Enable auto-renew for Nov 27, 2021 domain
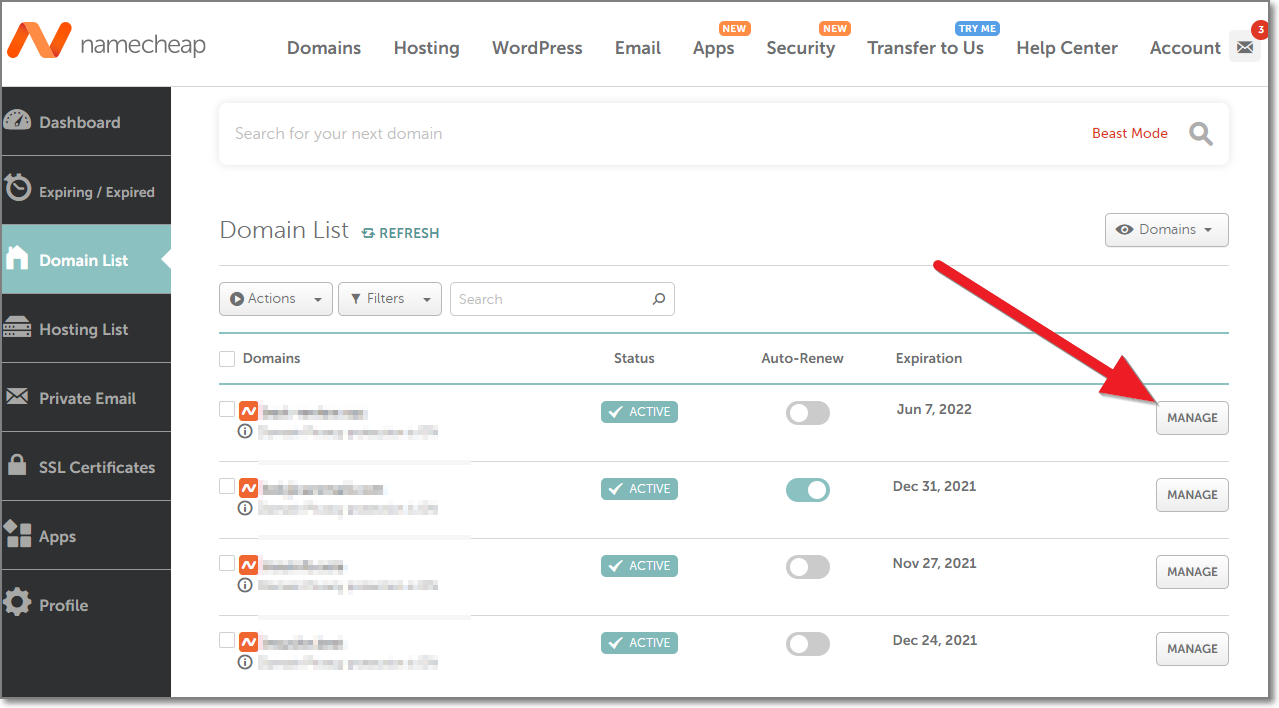1279x708 pixels. 808,567
